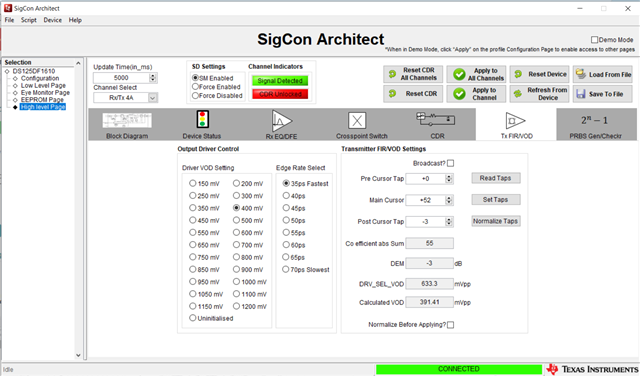This screenshot has height=376, width=640.
Task: Select SM Enabled radio button
Action: click(195, 78)
